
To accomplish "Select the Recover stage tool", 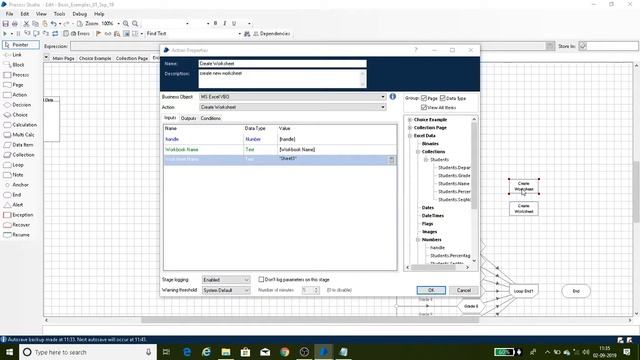I will (x=17, y=225).
